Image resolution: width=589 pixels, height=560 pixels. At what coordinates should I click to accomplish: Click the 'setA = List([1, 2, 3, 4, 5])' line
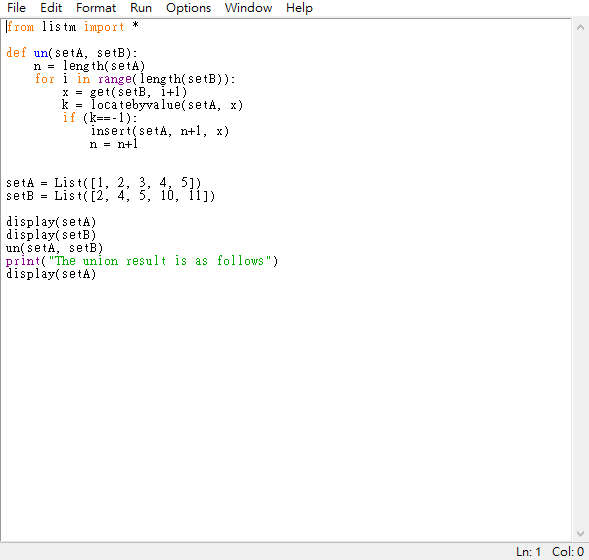pos(104,183)
